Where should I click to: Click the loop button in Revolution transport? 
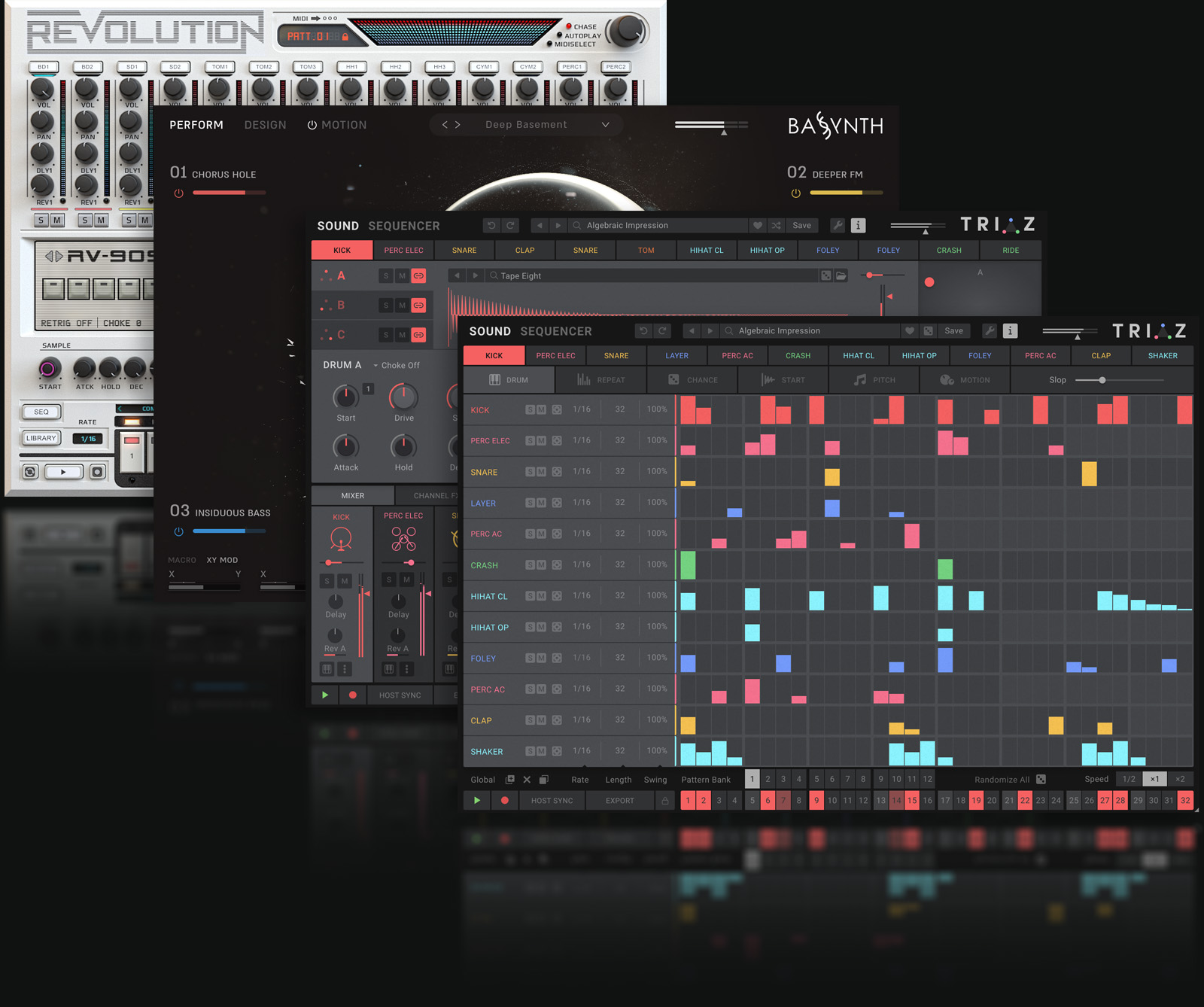pyautogui.click(x=30, y=472)
